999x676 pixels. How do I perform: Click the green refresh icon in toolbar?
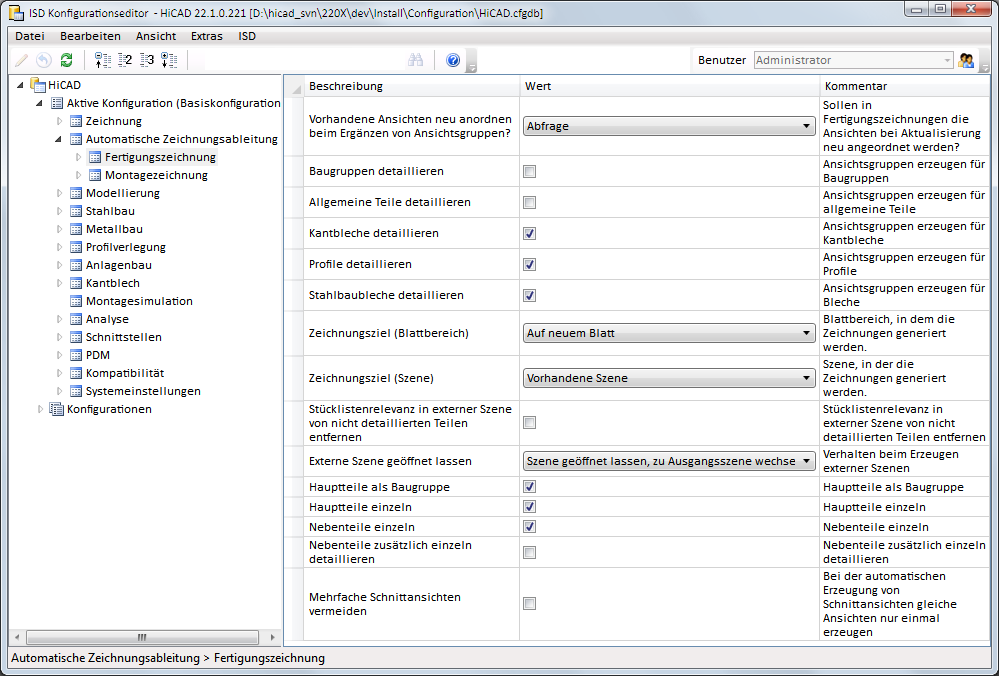point(66,60)
